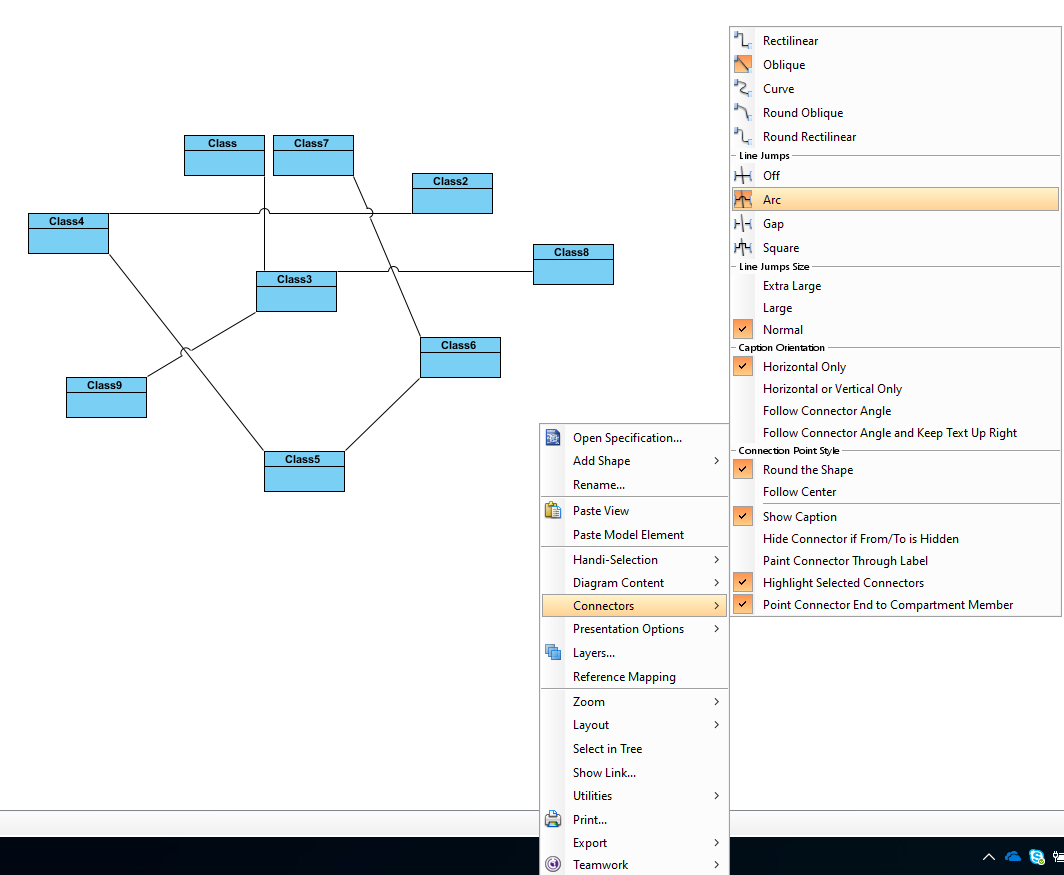Choose the Square line jump icon

coord(743,248)
